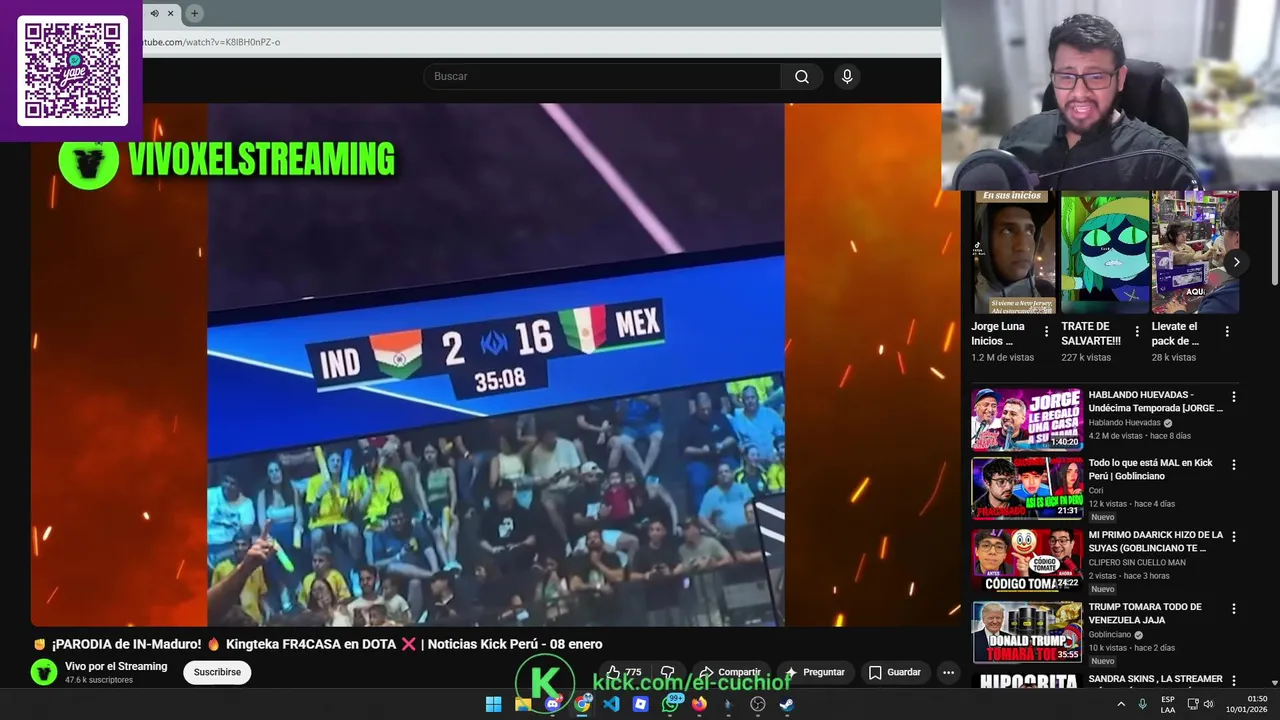This screenshot has width=1280, height=720.
Task: Open the TRATE DE SALVARTE short thumbnail
Action: point(1104,252)
